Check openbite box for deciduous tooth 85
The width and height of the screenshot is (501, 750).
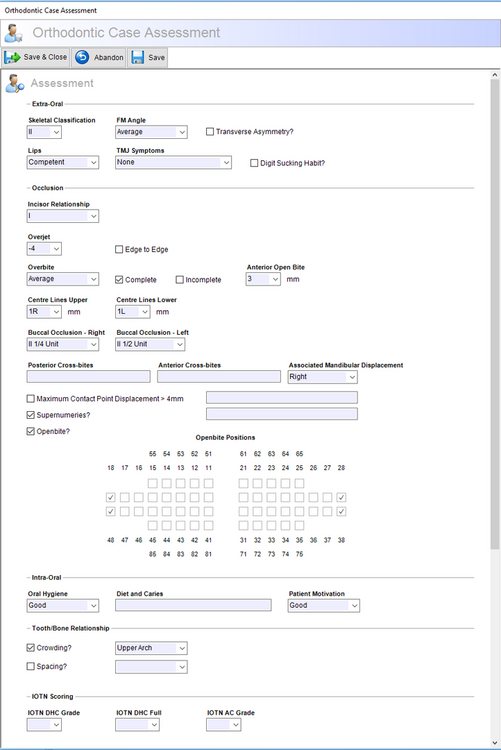pos(153,525)
